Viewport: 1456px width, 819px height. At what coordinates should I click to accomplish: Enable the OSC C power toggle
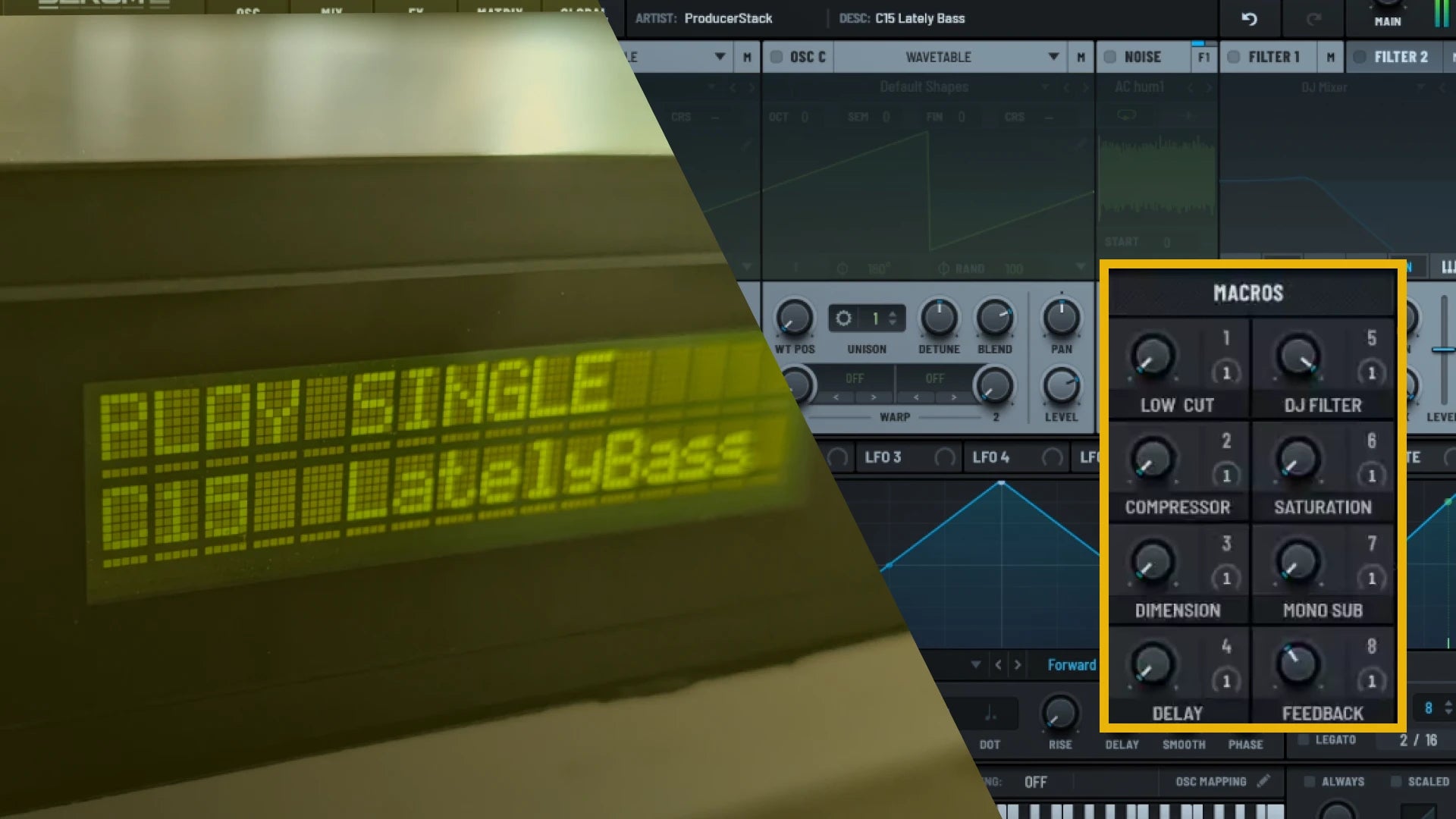(x=777, y=57)
